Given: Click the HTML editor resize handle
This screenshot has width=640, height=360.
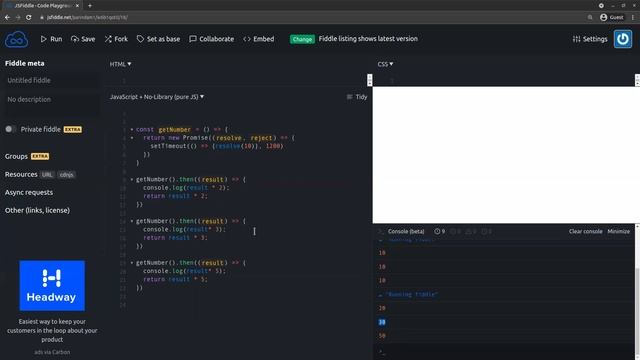Looking at the screenshot, I should click(369, 80).
